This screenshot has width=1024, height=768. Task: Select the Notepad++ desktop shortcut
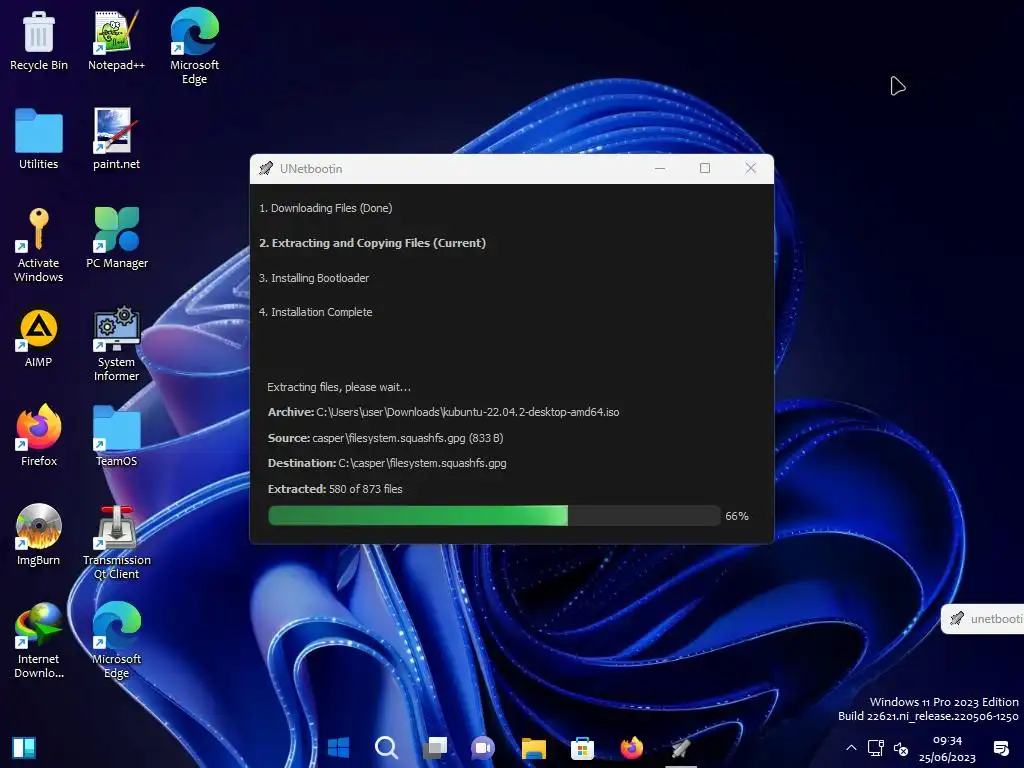click(x=116, y=40)
